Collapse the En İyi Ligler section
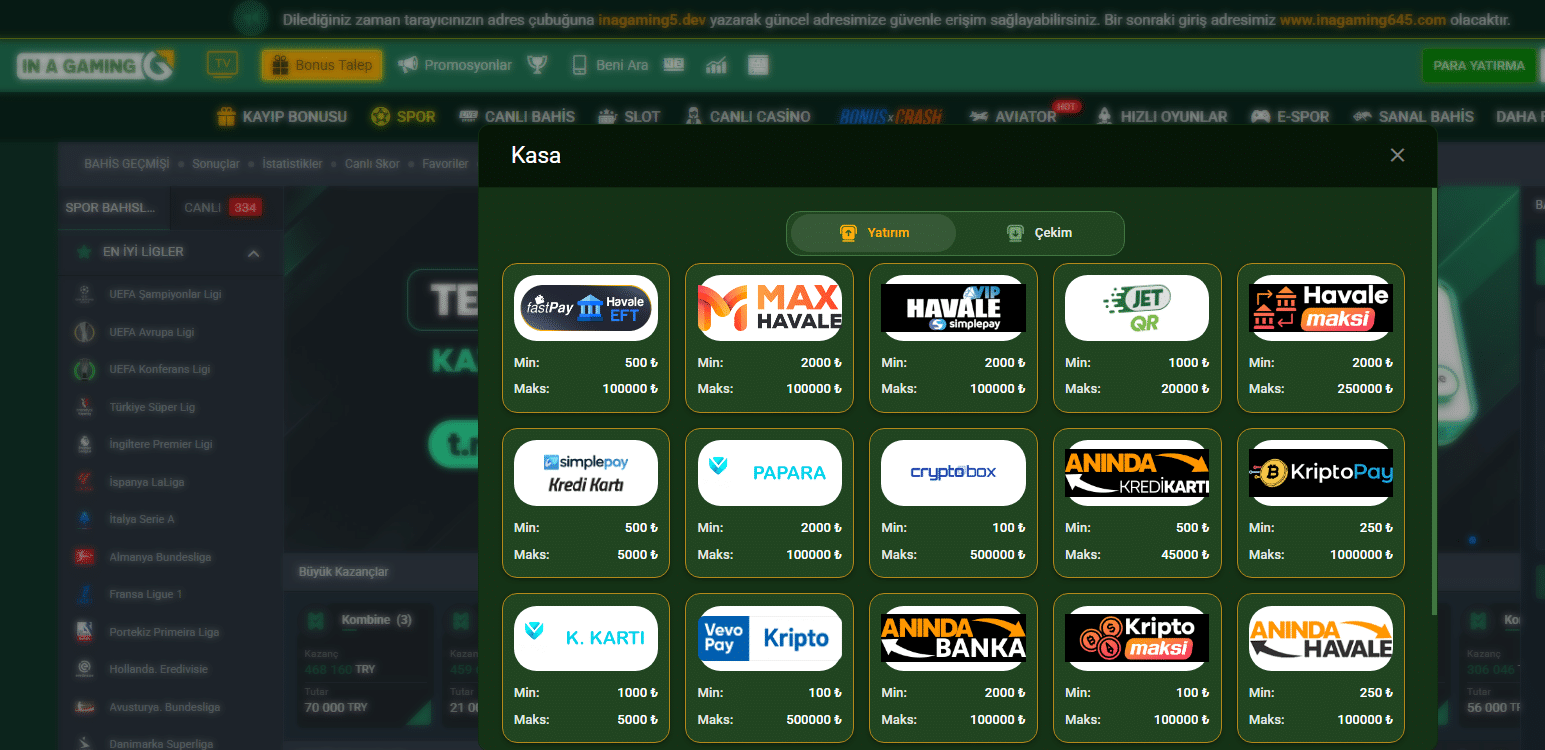Screen dimensions: 1545x750 pyautogui.click(x=253, y=253)
